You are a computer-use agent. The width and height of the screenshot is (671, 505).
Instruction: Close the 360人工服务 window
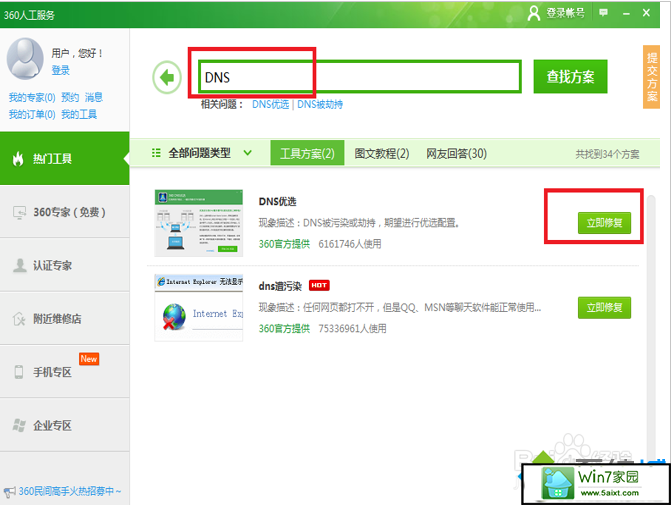coord(646,13)
